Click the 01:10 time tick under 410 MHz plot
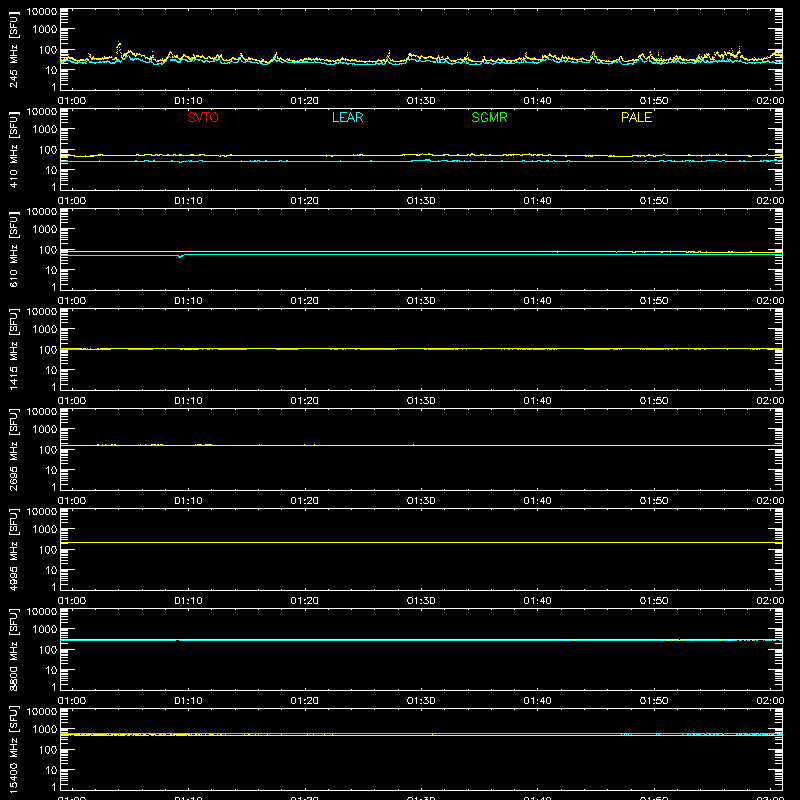This screenshot has width=800, height=800. [188, 201]
